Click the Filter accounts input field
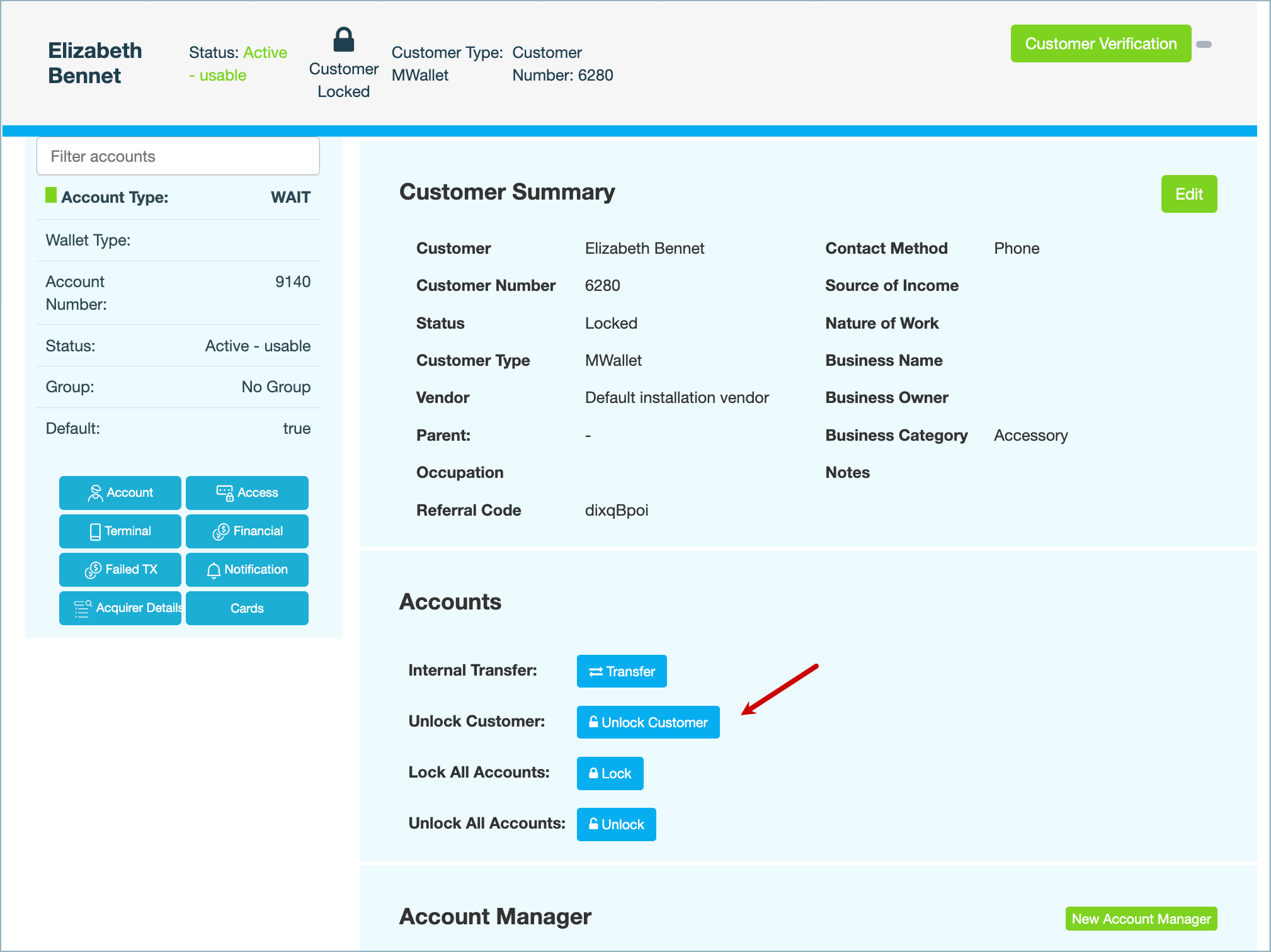Image resolution: width=1271 pixels, height=952 pixels. (178, 156)
